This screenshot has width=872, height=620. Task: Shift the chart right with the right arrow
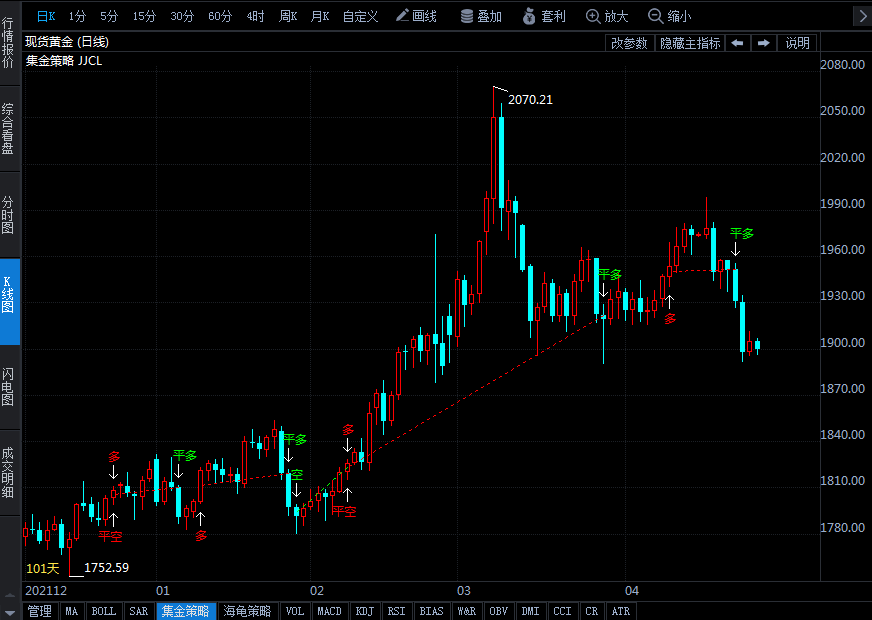pos(764,43)
